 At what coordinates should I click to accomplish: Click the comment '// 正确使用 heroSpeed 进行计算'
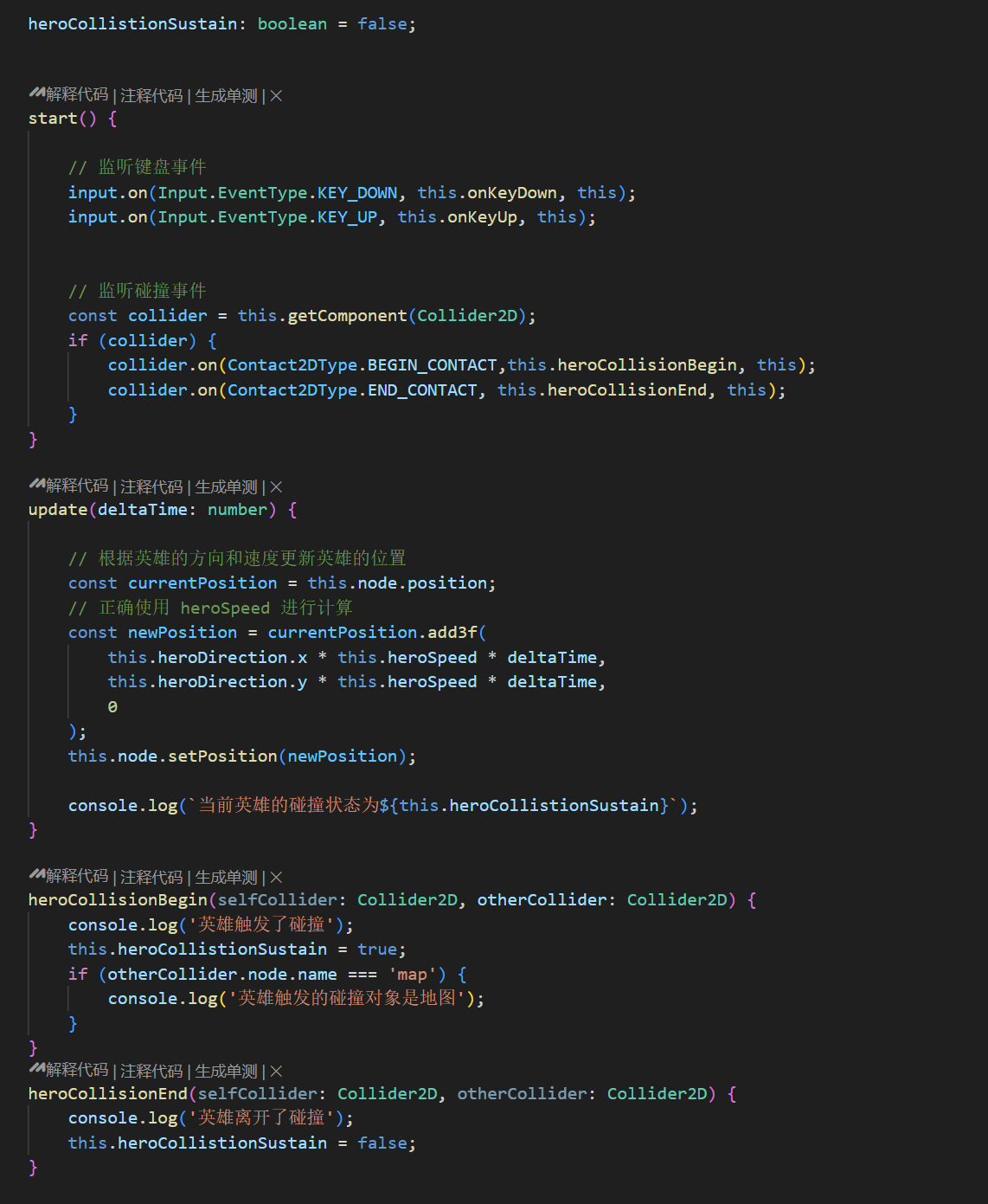210,608
